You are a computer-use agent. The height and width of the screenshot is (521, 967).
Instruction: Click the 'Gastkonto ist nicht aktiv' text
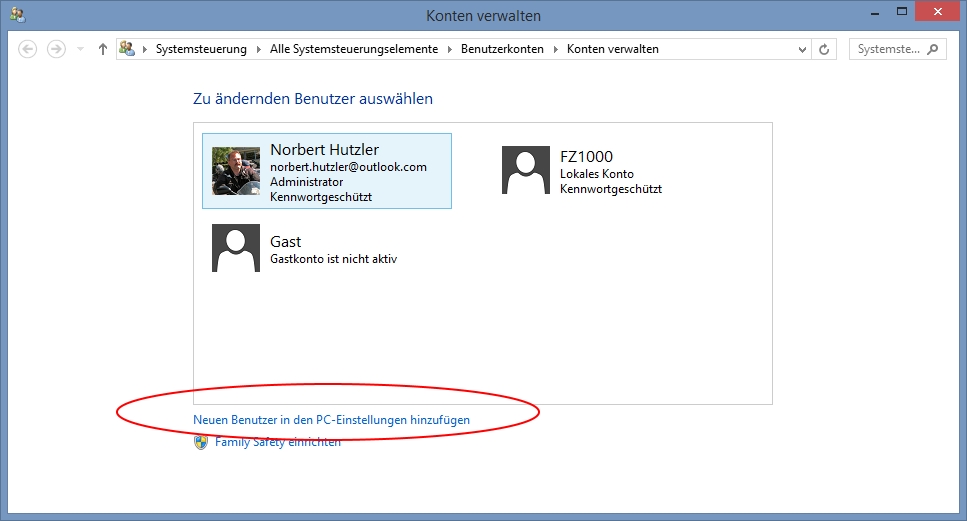click(x=334, y=259)
